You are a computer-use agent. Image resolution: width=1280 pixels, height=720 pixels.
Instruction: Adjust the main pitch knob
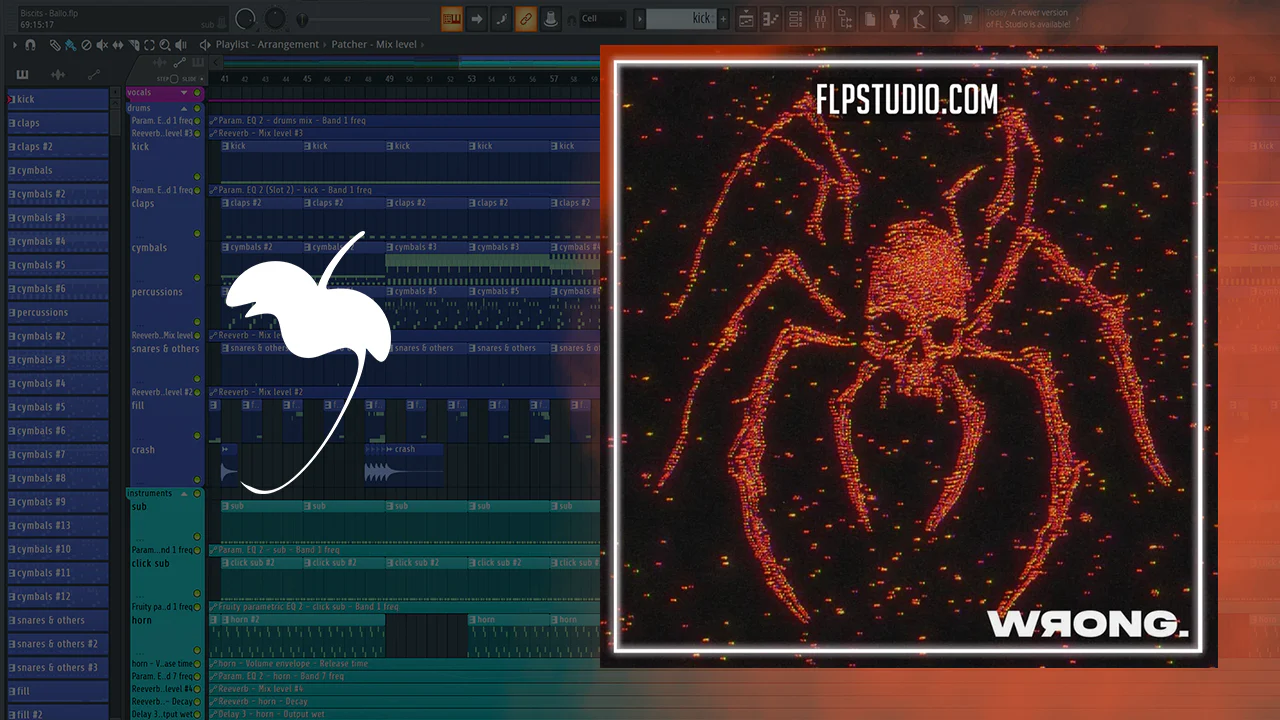tap(276, 19)
